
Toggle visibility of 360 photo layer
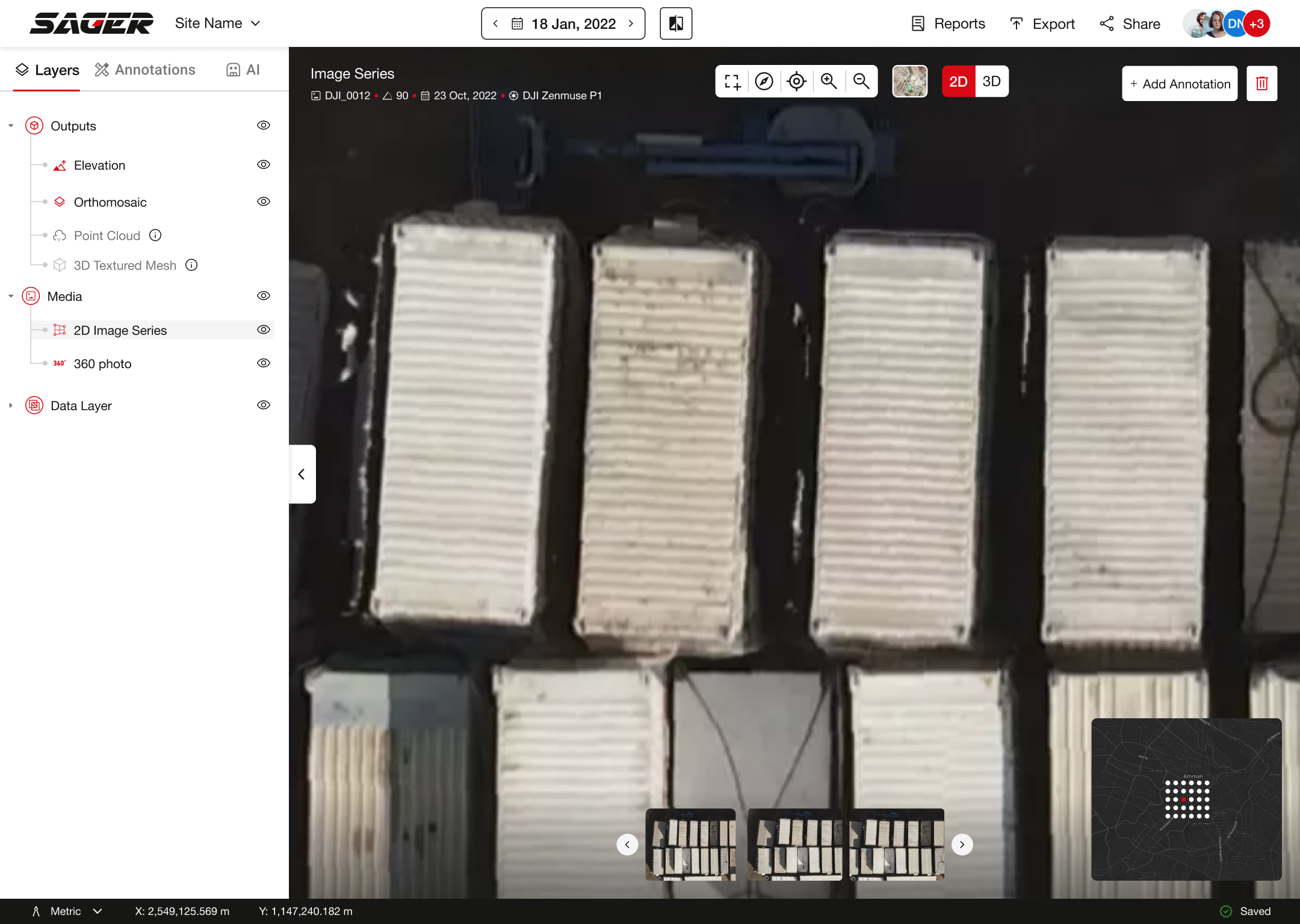(264, 363)
